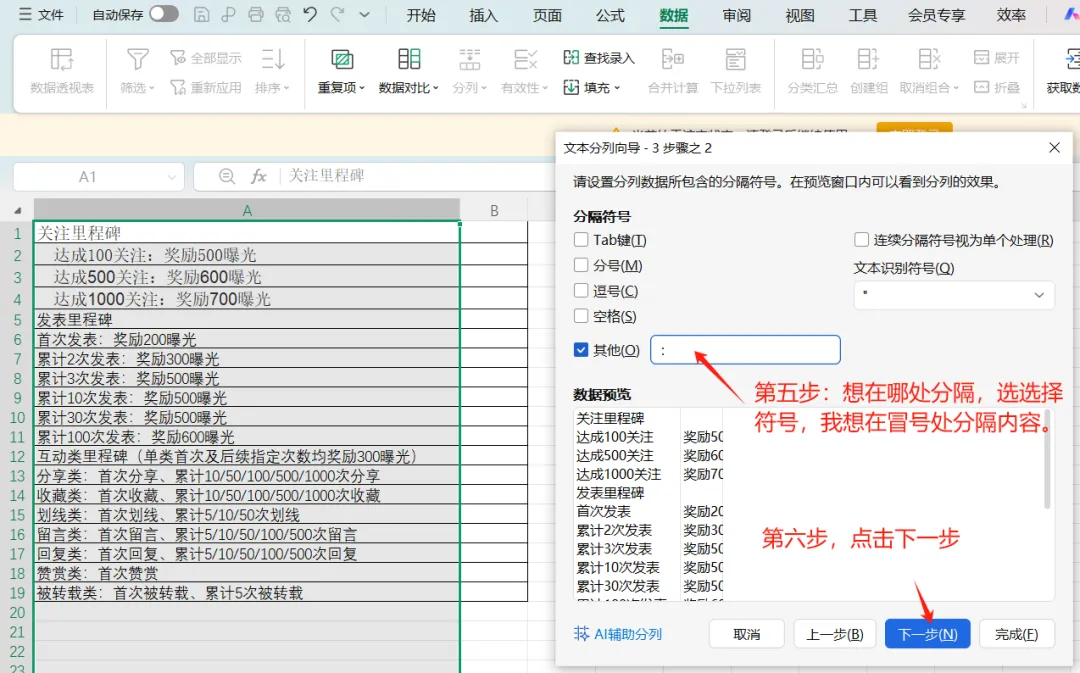Click the zoom icon beside formula bar
The width and height of the screenshot is (1080, 673).
tap(227, 176)
